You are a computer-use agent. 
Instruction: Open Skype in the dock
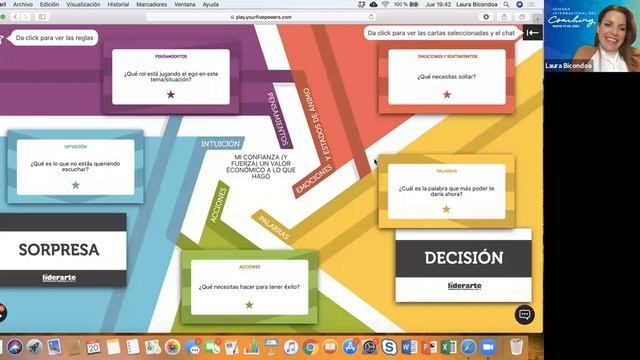coord(389,347)
